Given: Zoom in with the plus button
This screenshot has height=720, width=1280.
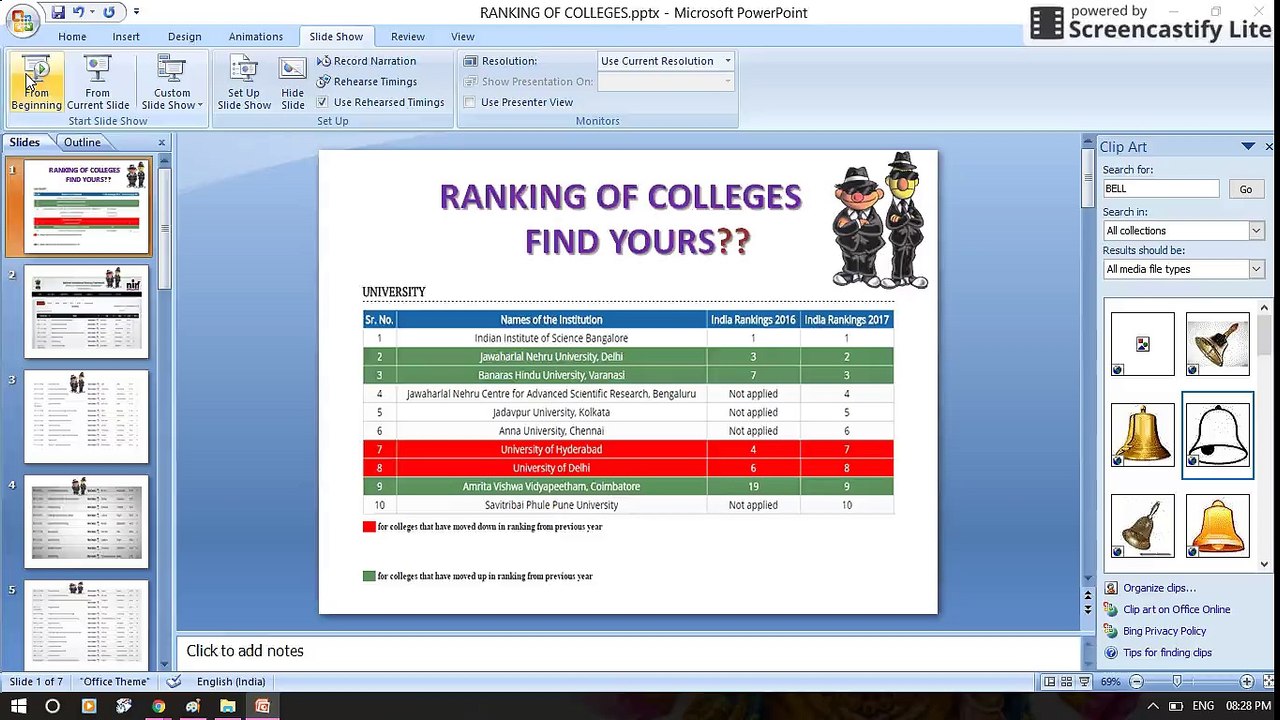Looking at the screenshot, I should [x=1246, y=681].
